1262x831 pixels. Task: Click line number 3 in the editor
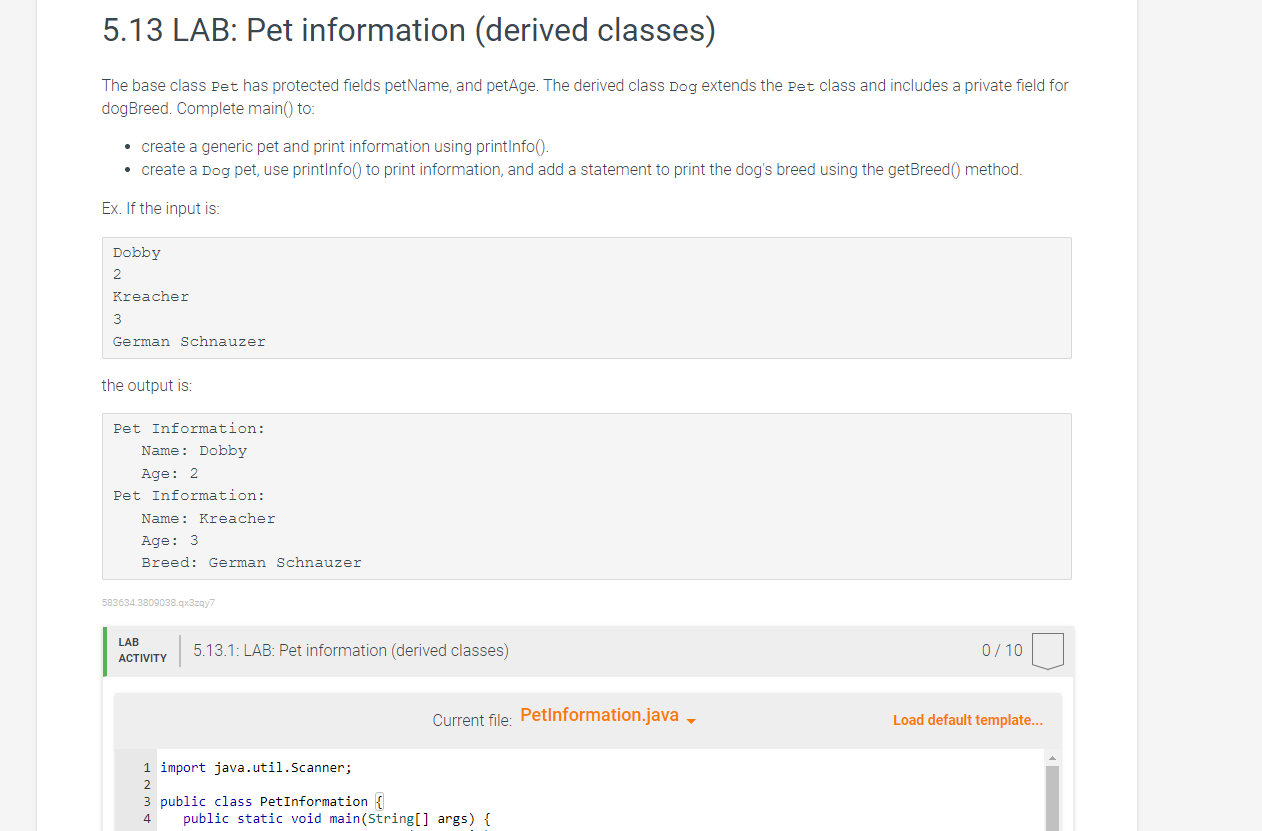click(x=146, y=801)
